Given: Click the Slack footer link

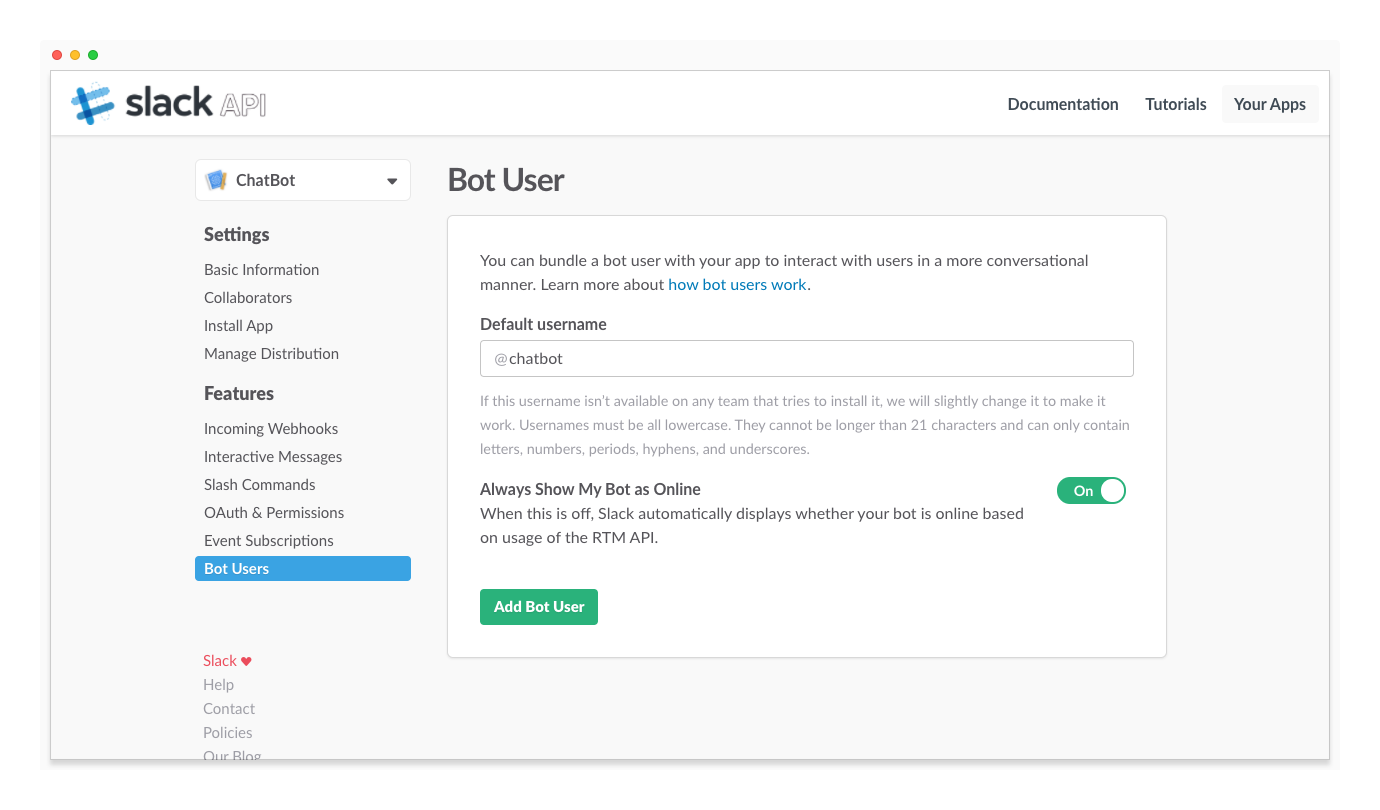Looking at the screenshot, I should (x=220, y=661).
